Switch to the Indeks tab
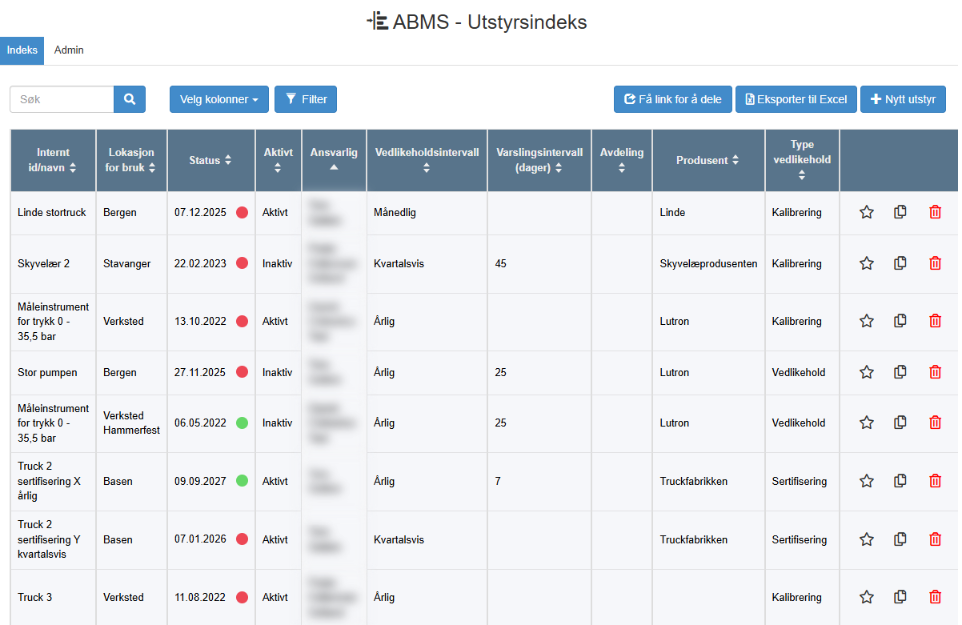 click(x=22, y=50)
